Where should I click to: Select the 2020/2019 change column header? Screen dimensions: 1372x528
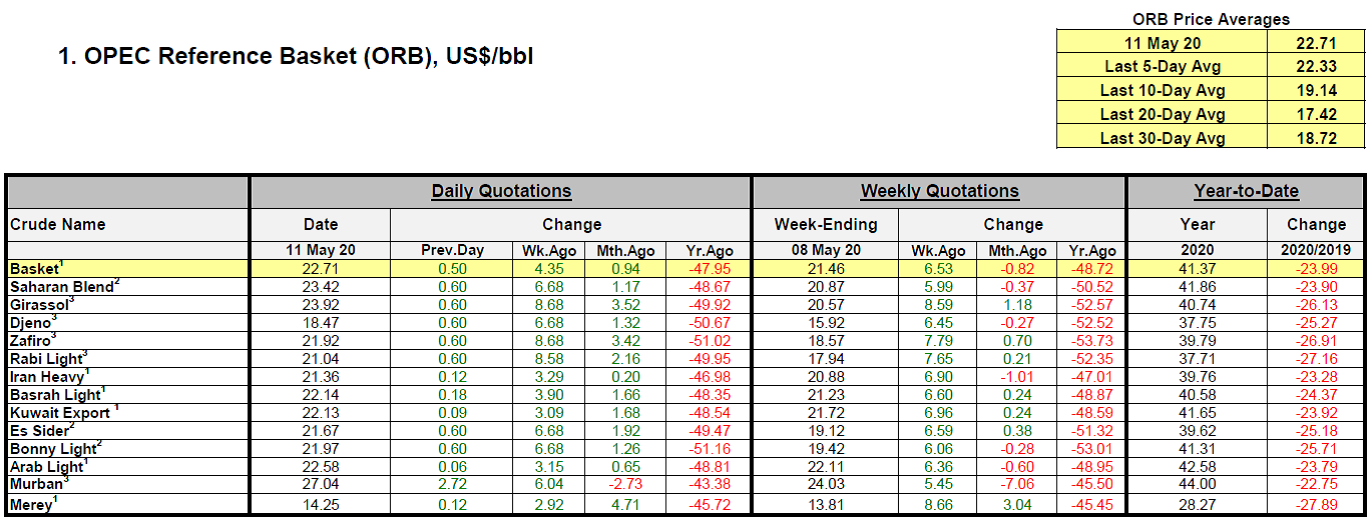[x=1316, y=251]
